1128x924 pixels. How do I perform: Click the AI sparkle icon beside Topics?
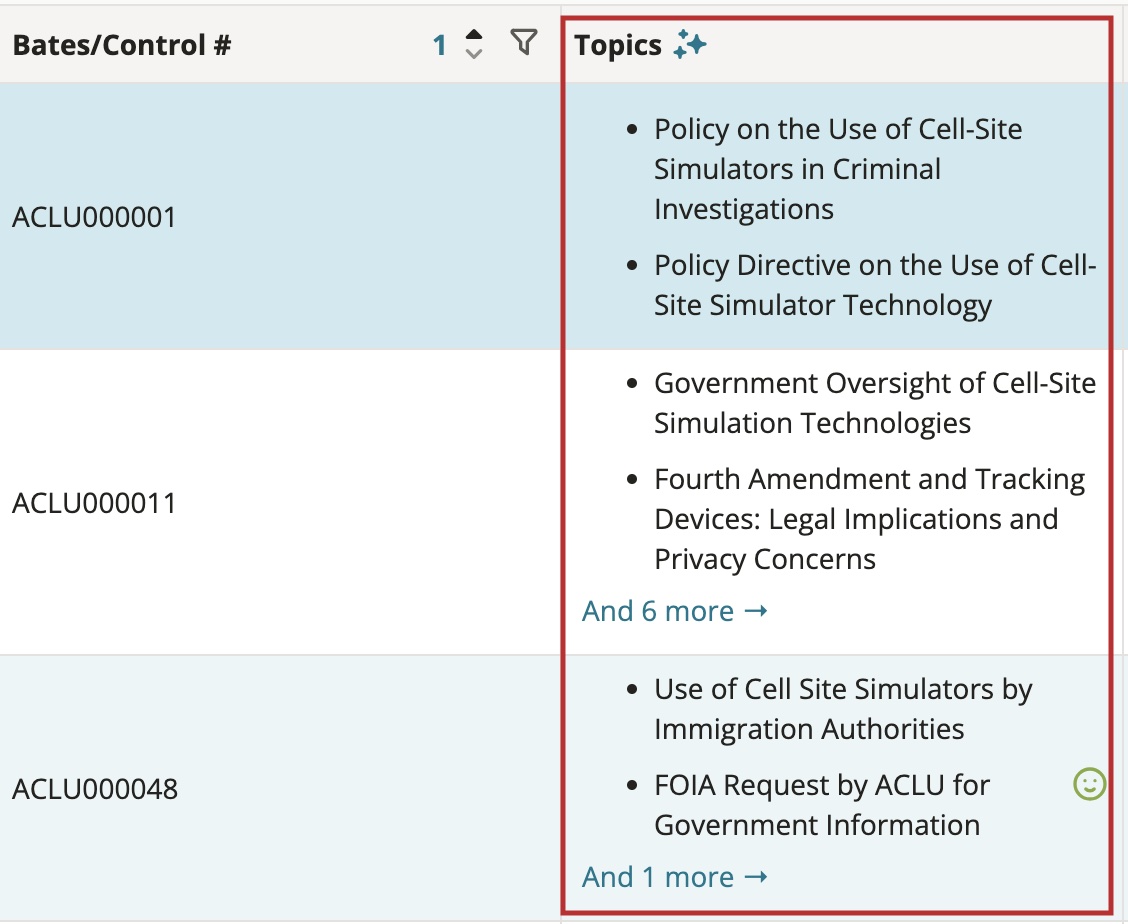click(690, 45)
